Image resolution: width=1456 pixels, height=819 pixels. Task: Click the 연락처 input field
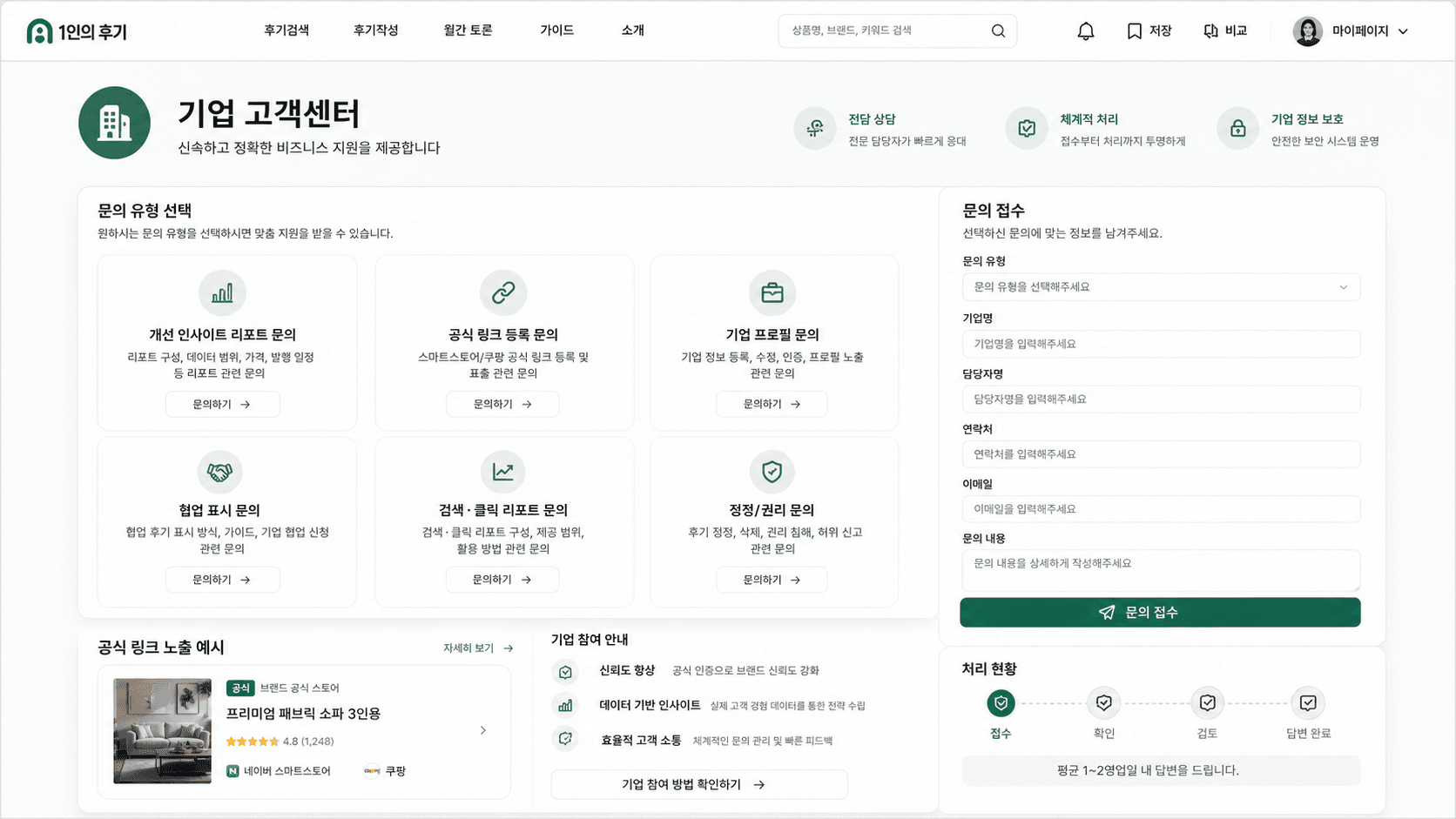coord(1161,454)
